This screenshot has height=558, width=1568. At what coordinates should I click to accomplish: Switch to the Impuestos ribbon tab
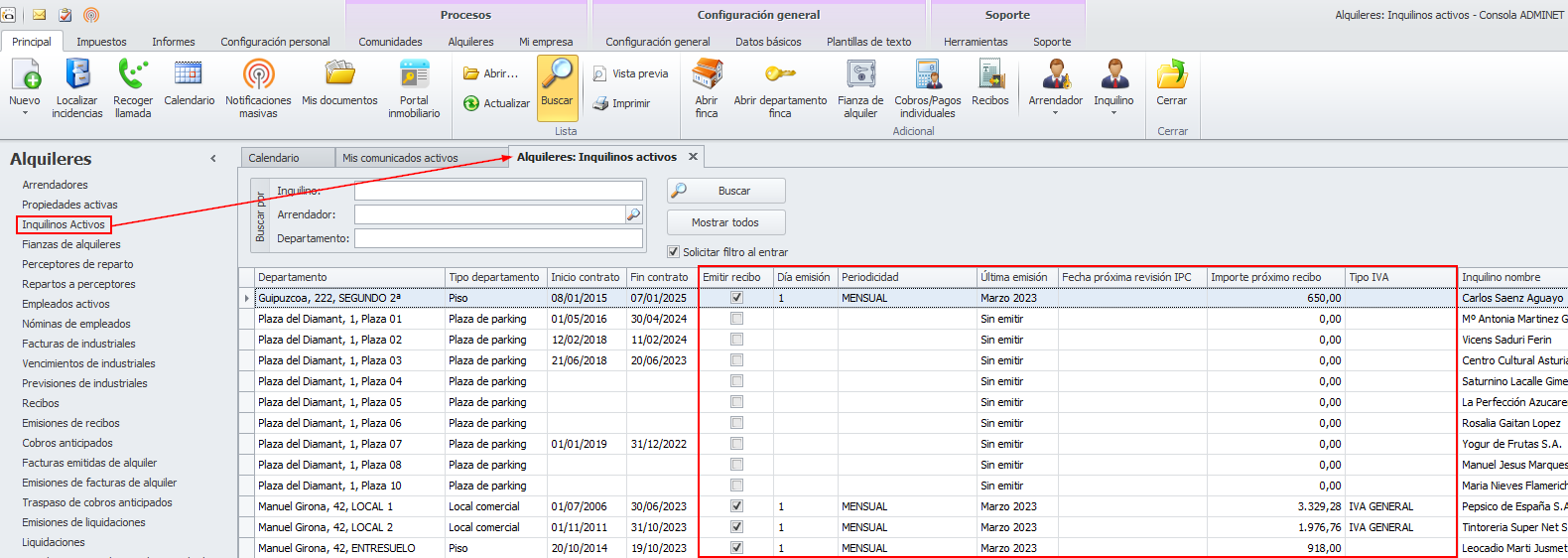click(101, 42)
